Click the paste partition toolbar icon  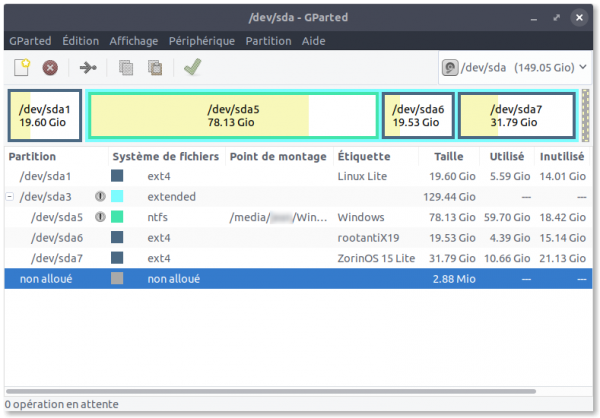[x=155, y=68]
